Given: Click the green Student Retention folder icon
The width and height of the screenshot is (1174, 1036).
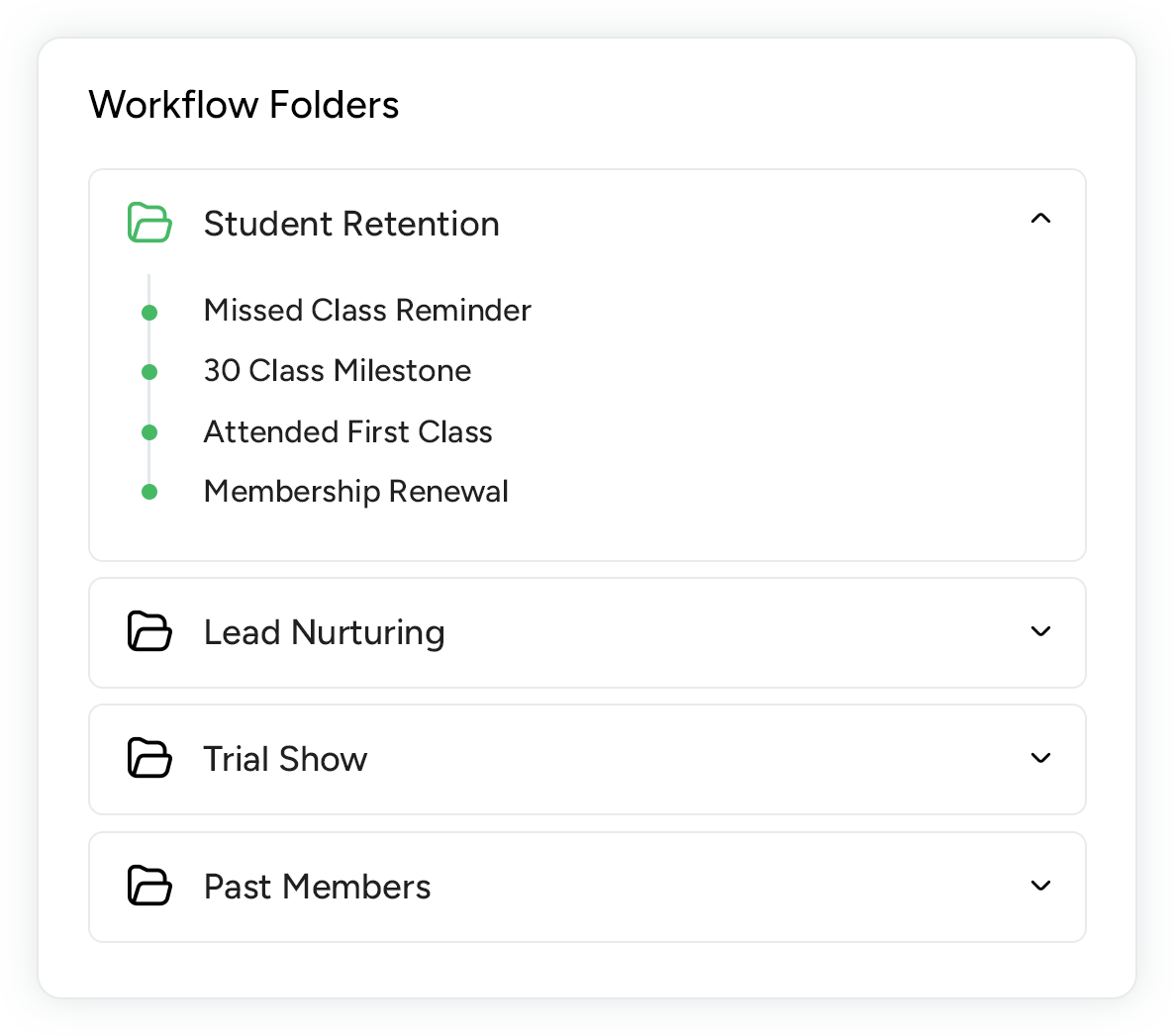Looking at the screenshot, I should point(149,223).
